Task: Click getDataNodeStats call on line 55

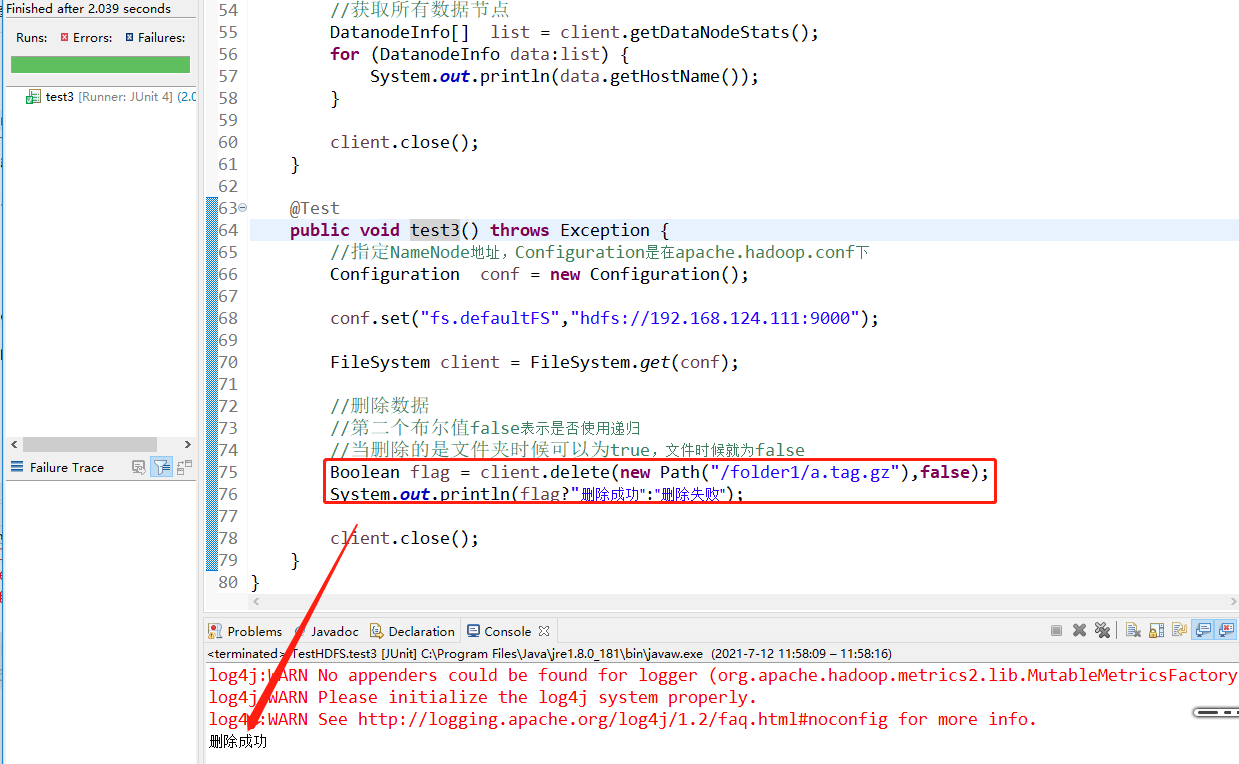Action: (x=689, y=32)
